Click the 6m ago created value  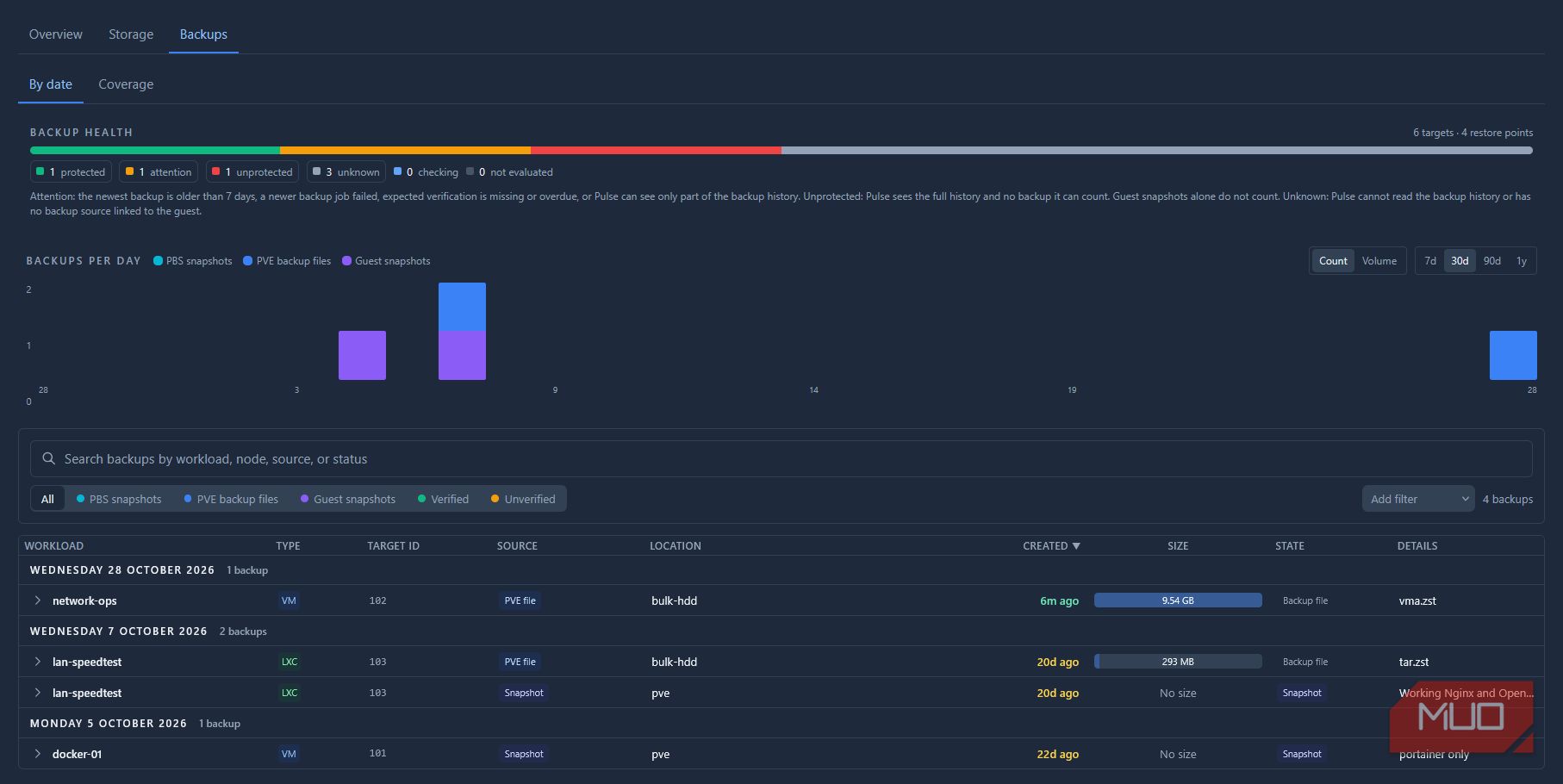pos(1059,600)
